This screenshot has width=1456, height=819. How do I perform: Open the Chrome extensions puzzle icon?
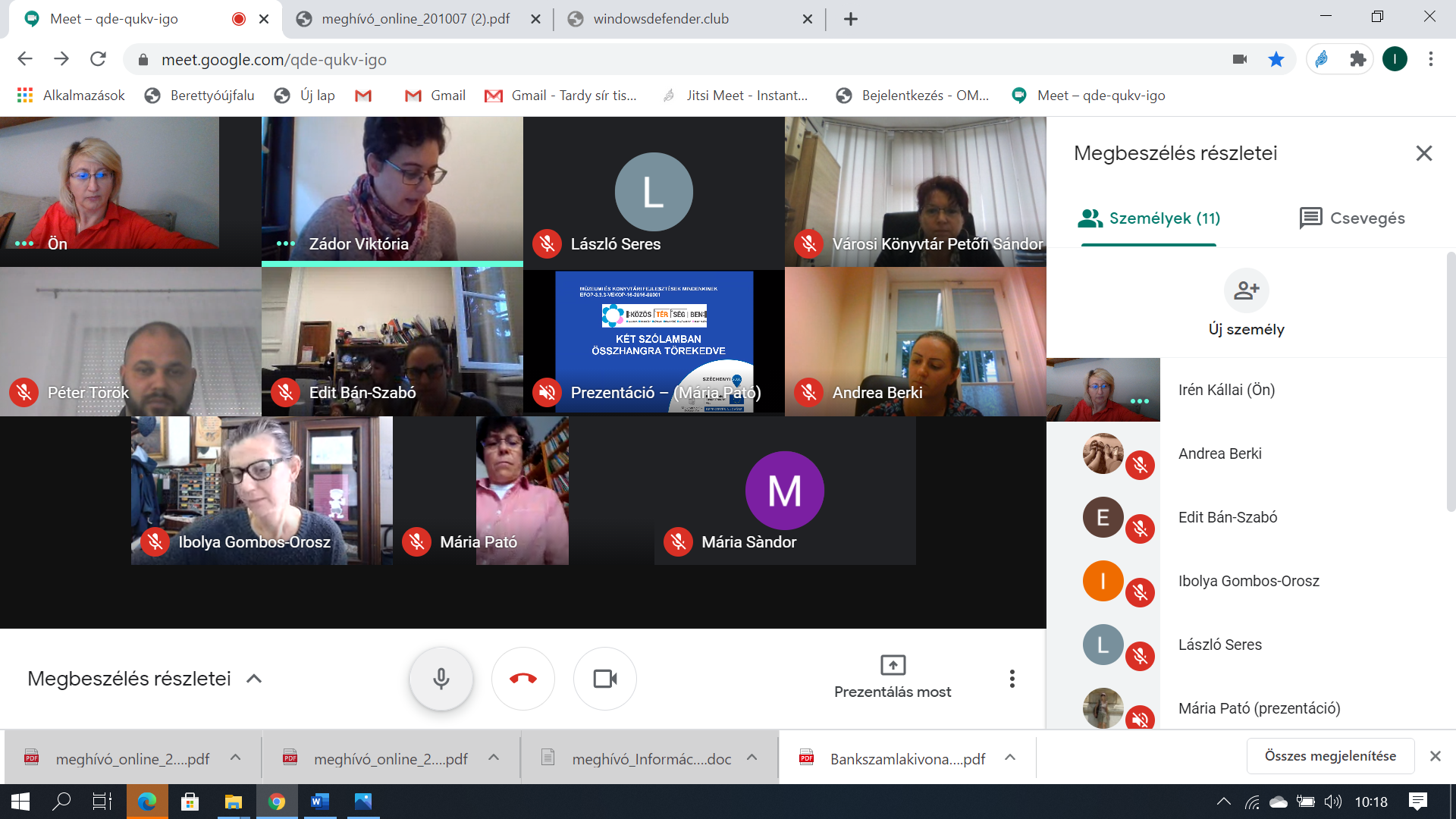pyautogui.click(x=1357, y=59)
